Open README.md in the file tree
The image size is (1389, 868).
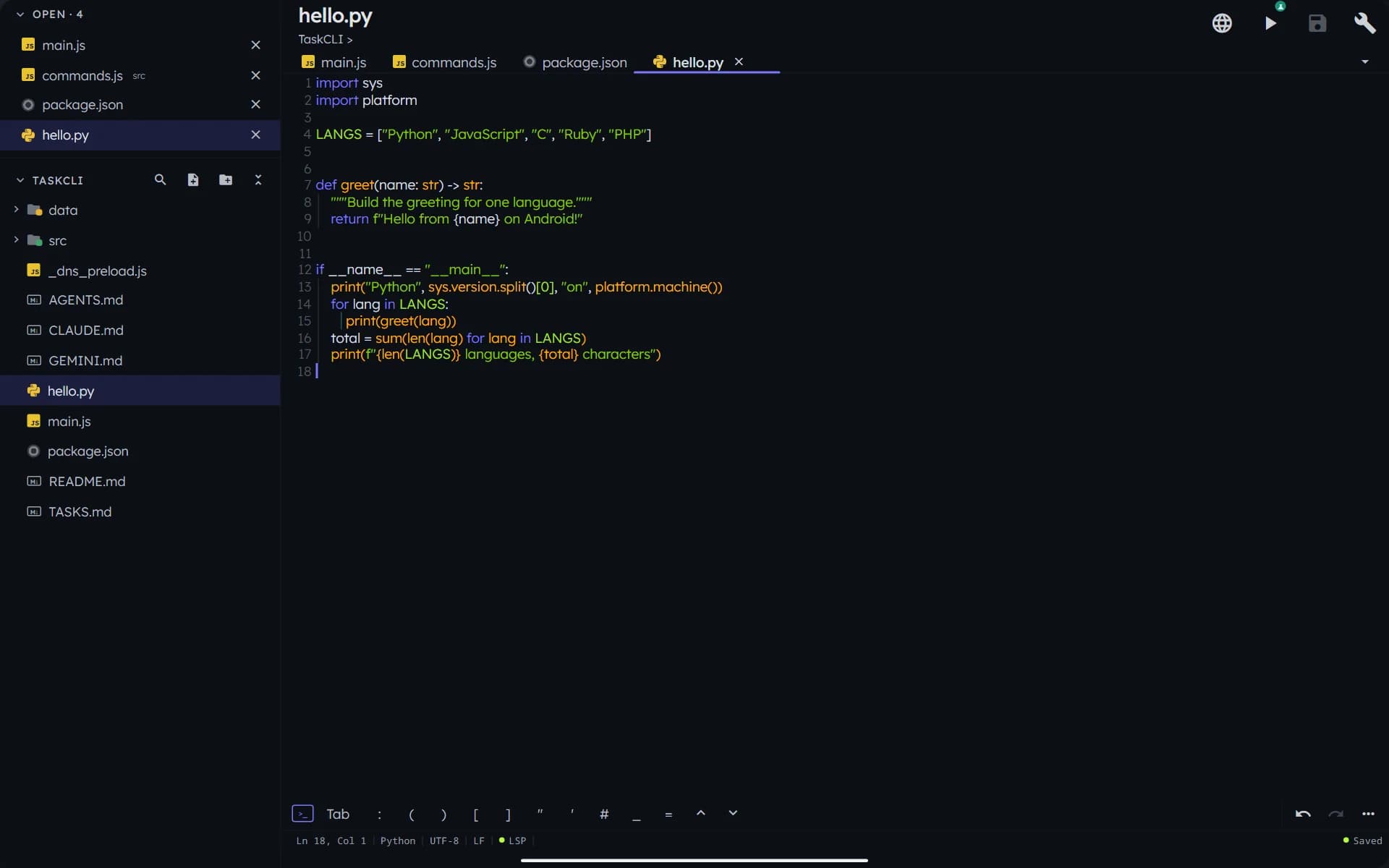coord(140,481)
